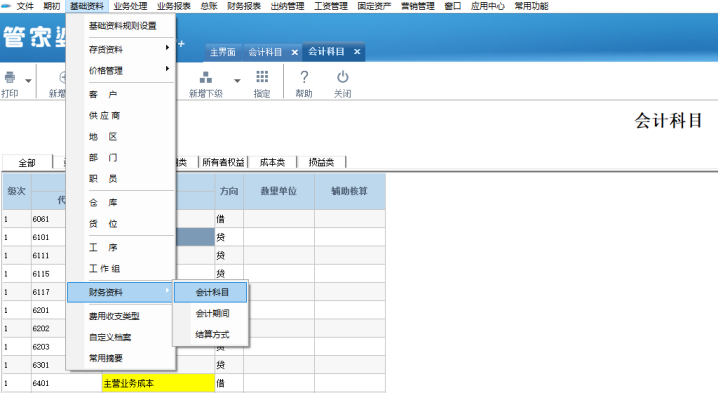Switch to the 主界面 tab

(223, 52)
